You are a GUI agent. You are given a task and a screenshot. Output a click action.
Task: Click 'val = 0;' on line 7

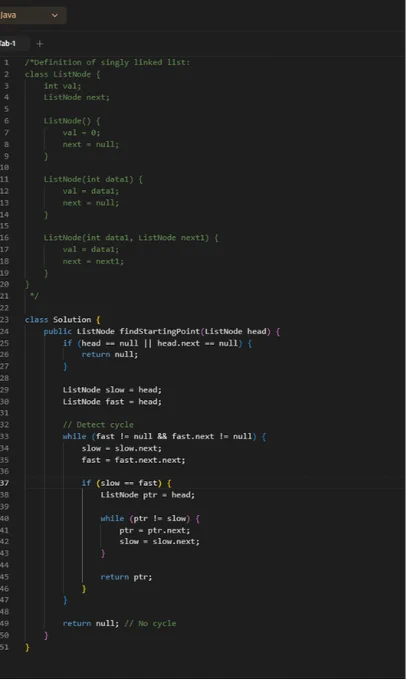81,133
